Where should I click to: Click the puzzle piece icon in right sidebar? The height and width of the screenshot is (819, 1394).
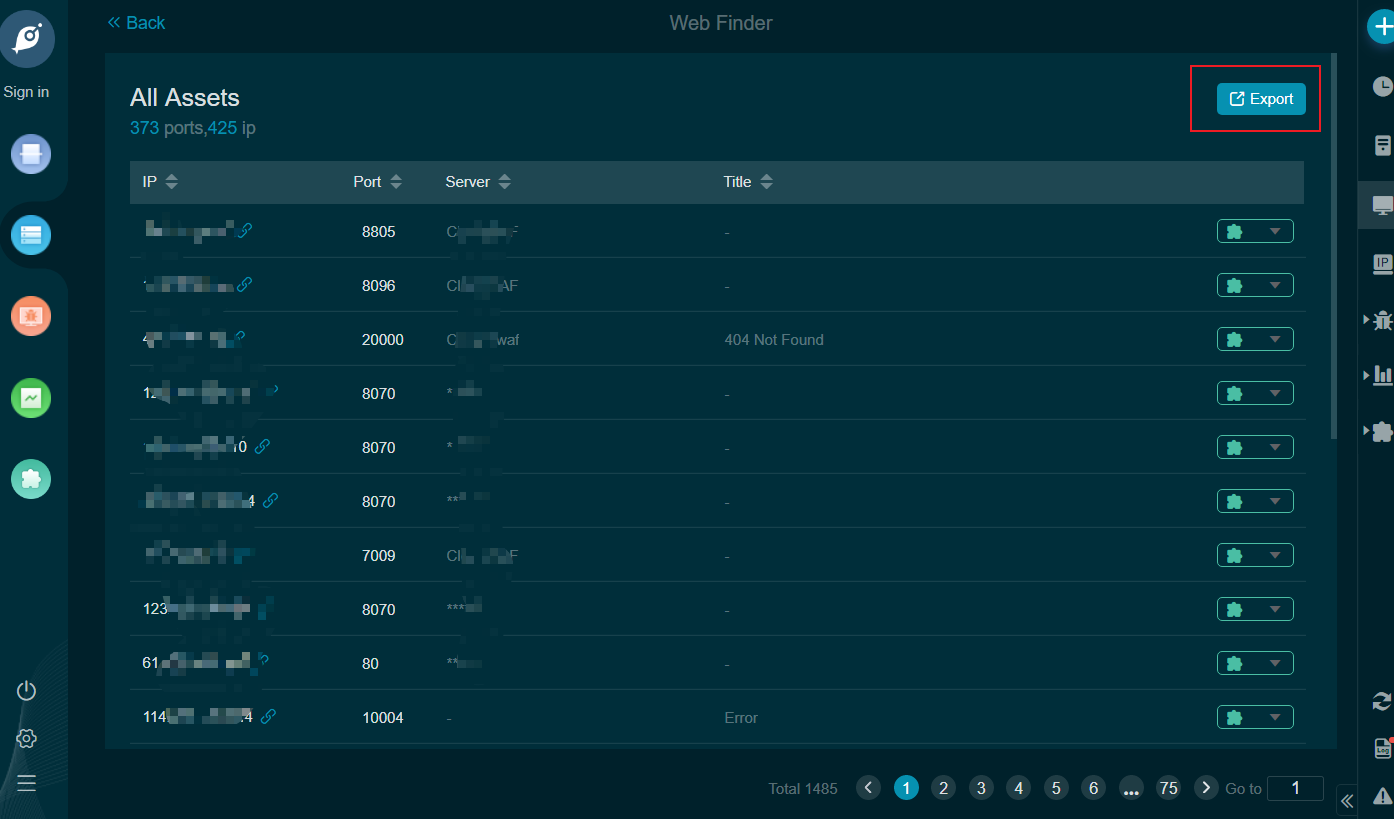(1383, 431)
